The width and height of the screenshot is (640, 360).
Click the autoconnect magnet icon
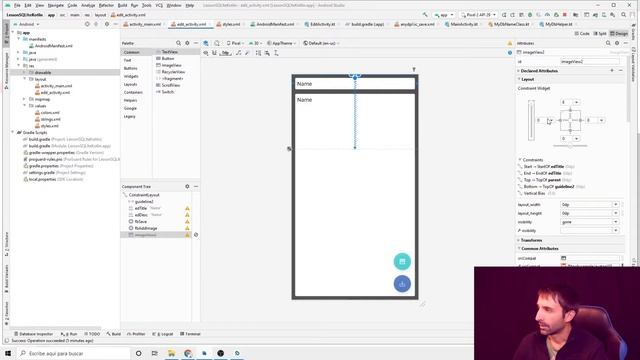pyautogui.click(x=214, y=53)
